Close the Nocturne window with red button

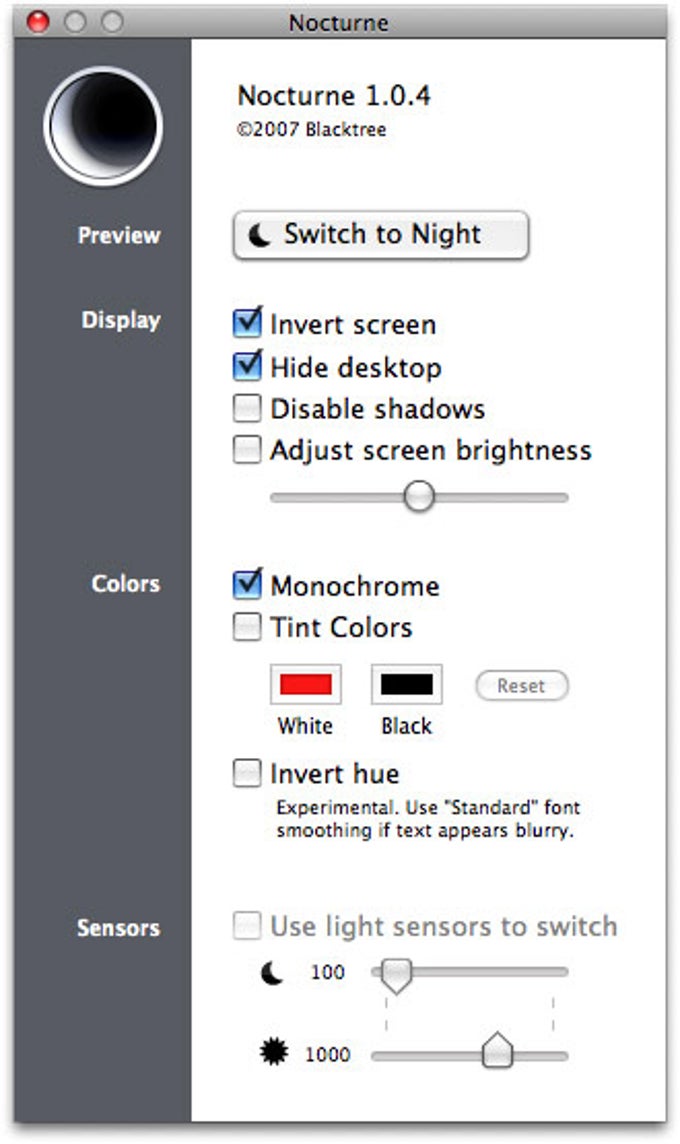[38, 22]
